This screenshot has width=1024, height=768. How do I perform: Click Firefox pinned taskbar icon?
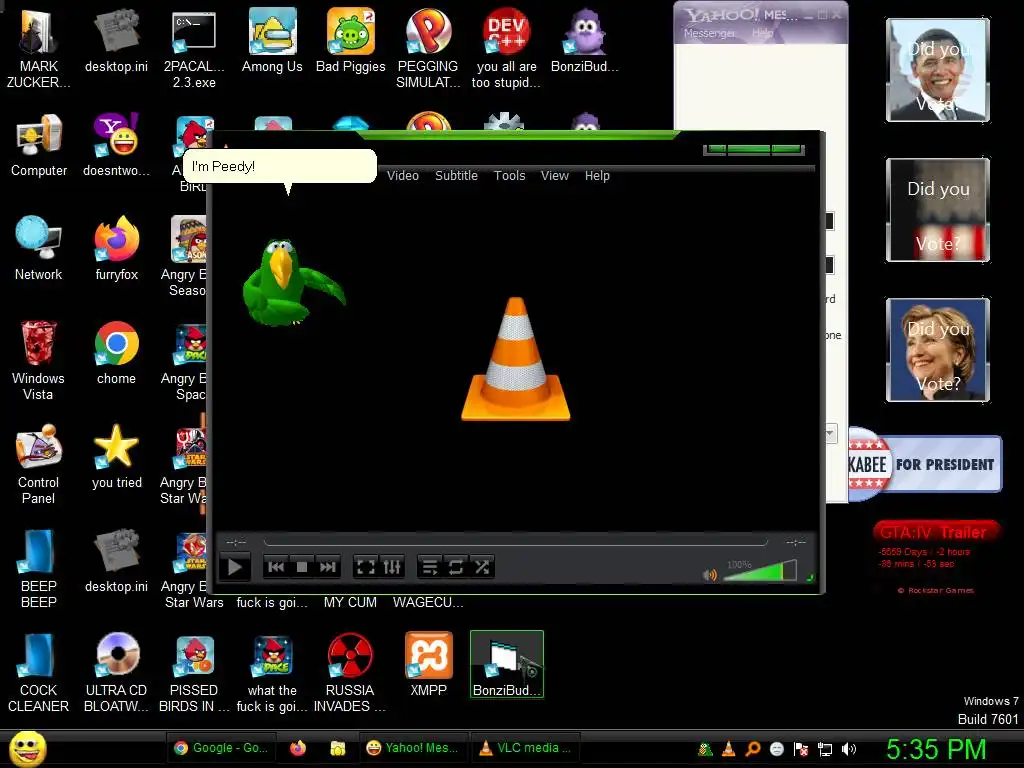point(298,748)
